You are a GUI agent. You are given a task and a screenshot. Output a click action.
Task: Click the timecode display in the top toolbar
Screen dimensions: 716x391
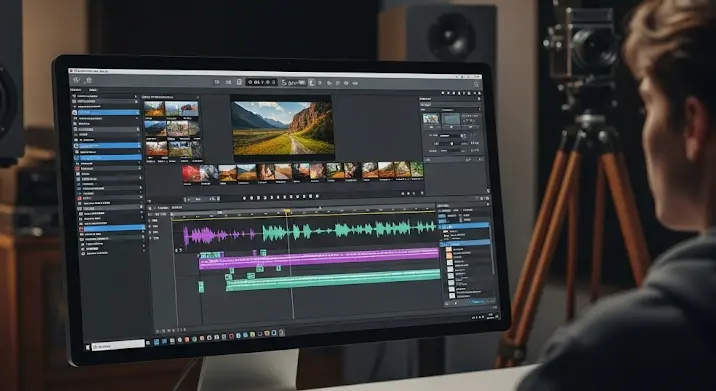261,82
